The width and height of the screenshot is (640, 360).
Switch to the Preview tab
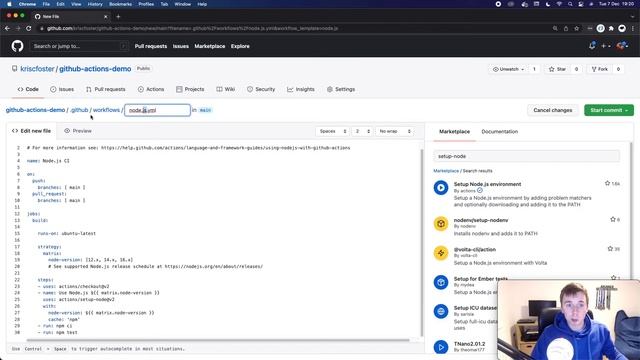78,131
